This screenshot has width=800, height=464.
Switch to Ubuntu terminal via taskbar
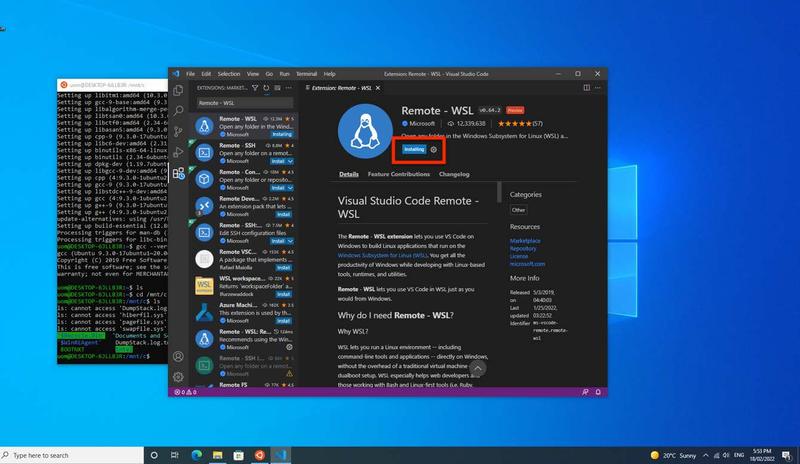tap(260, 455)
